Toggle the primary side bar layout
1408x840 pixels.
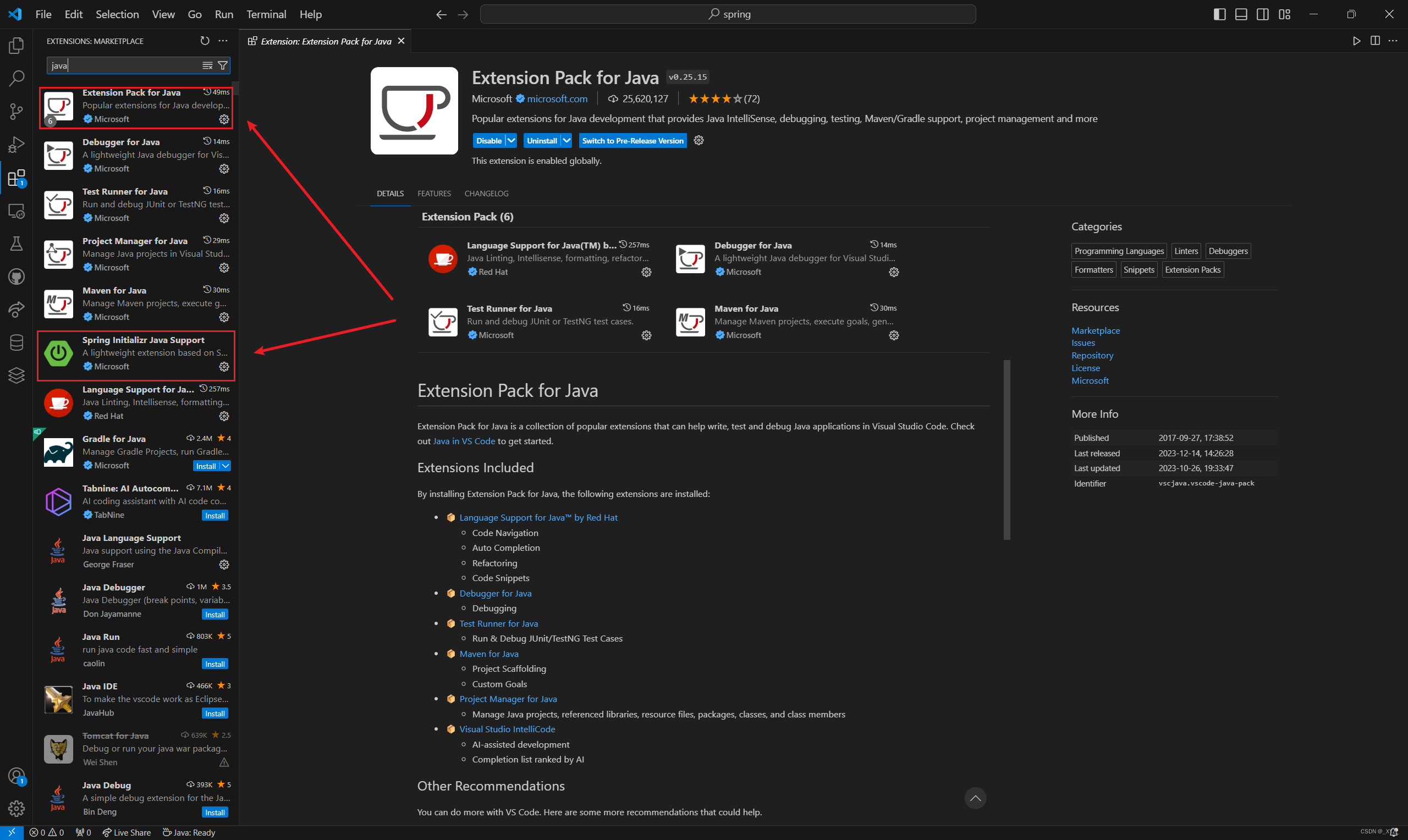[x=1220, y=14]
